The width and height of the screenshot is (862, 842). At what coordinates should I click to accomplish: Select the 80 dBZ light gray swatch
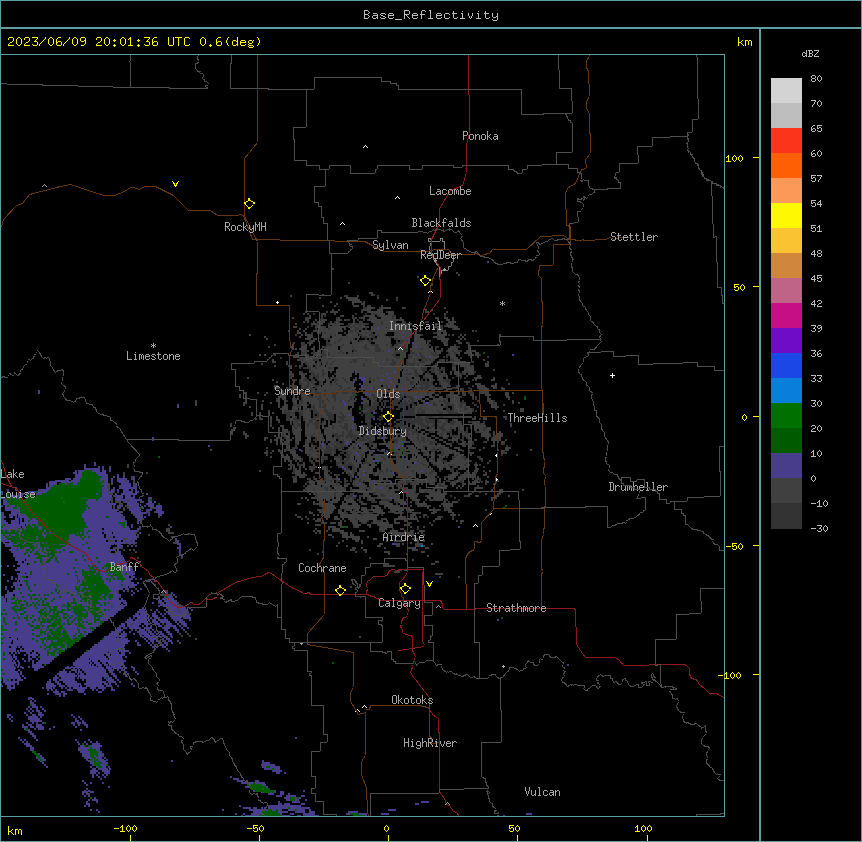coord(786,90)
